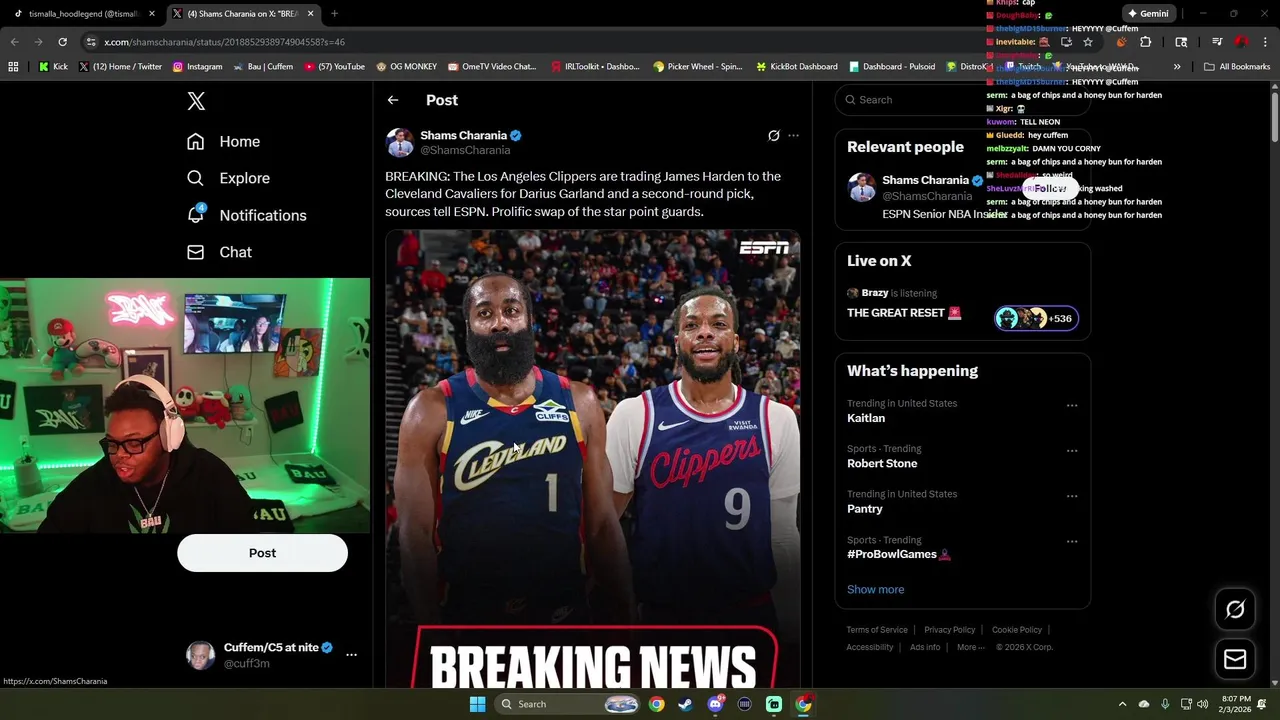Click the address bar URL
Screen dimensions: 1280x720
pos(224,42)
